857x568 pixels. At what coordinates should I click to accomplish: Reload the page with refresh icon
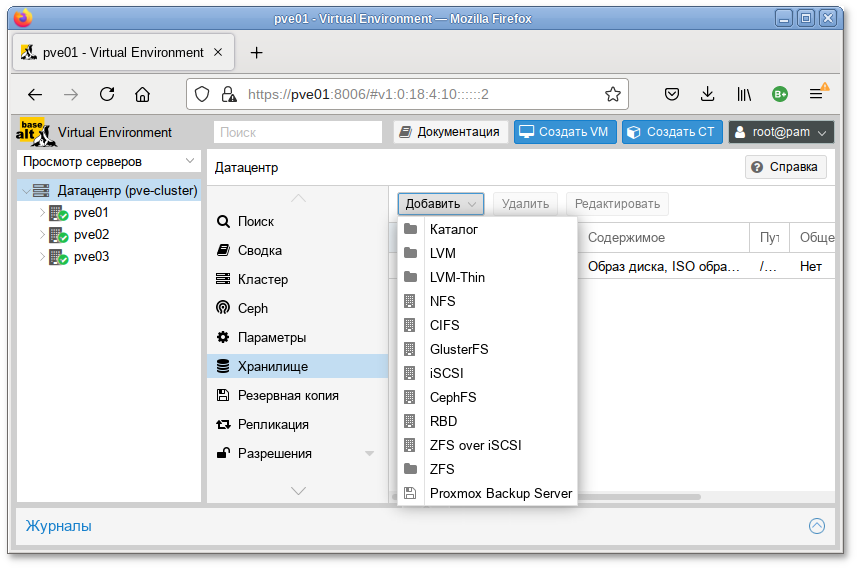(x=107, y=94)
